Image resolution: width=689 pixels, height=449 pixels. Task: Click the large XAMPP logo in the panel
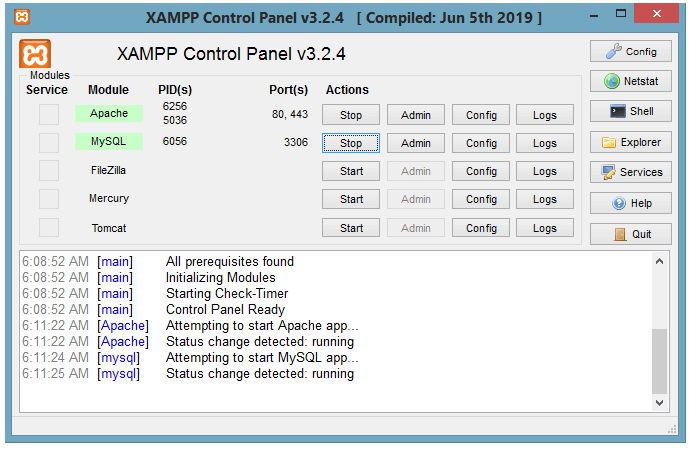(35, 54)
